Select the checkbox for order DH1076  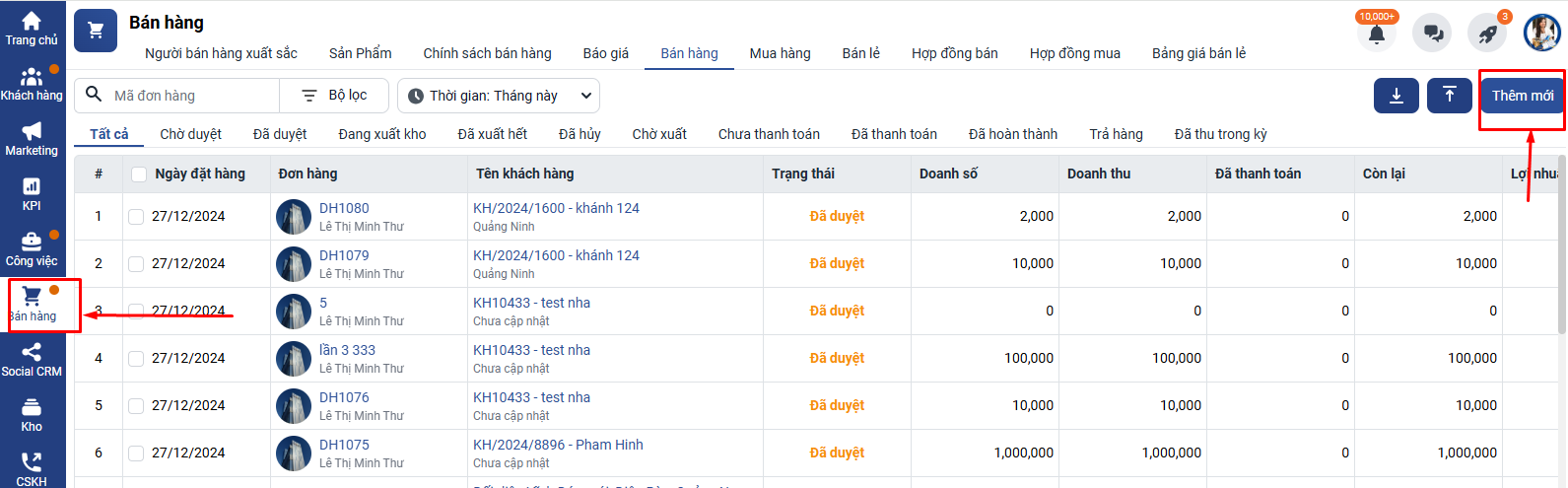point(136,406)
